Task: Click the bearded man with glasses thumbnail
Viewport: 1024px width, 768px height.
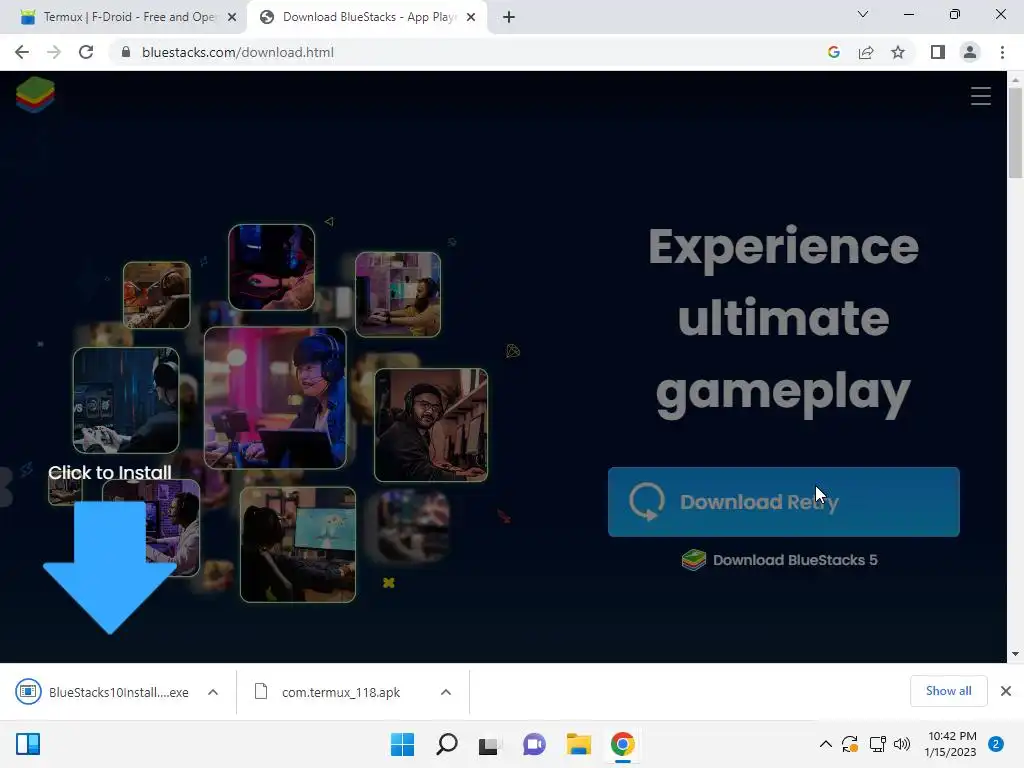Action: [x=431, y=425]
